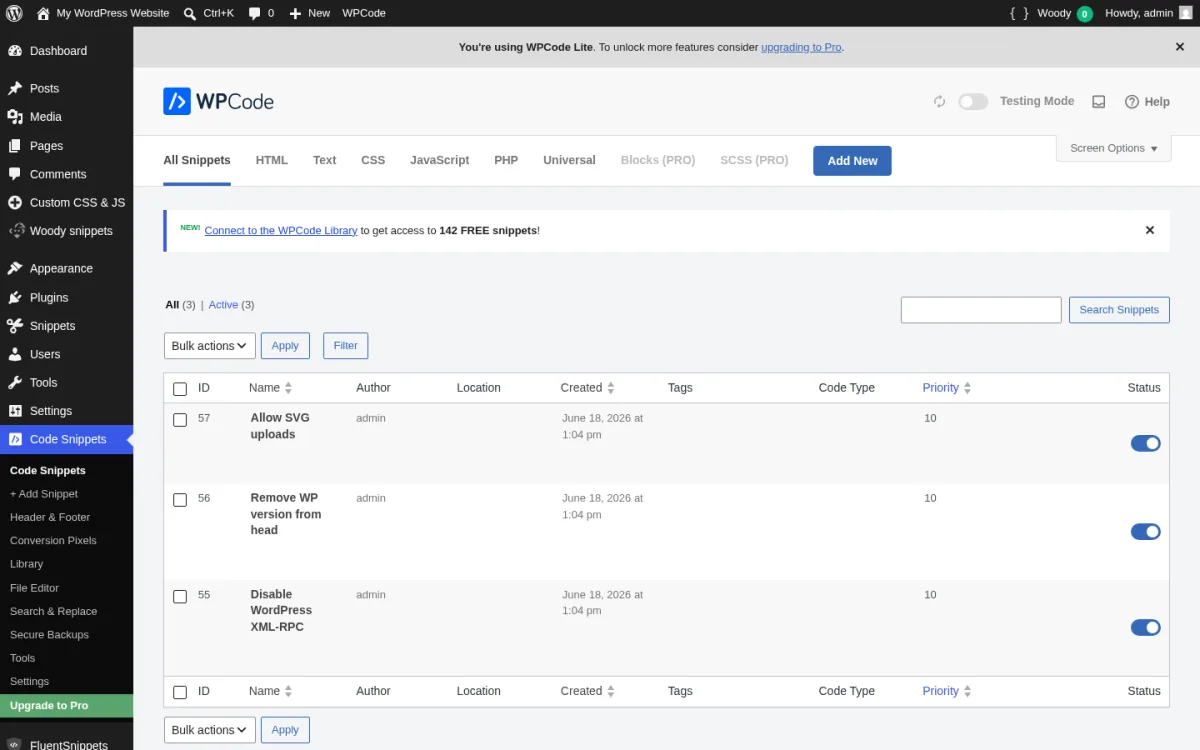Sort by Priority in footer row
1200x750 pixels.
[x=946, y=691]
